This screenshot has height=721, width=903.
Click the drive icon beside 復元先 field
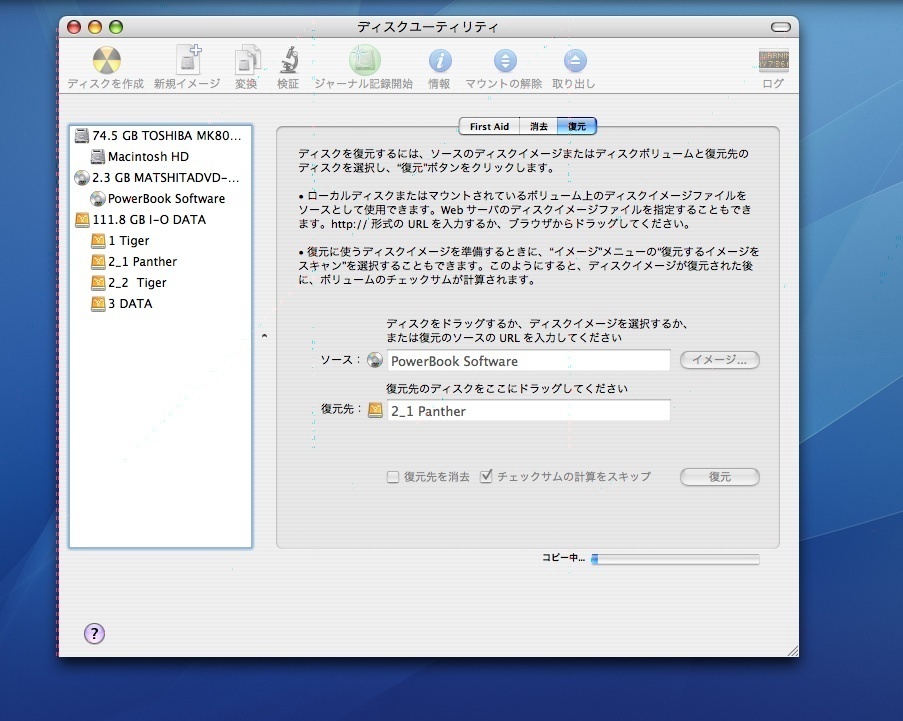[375, 409]
